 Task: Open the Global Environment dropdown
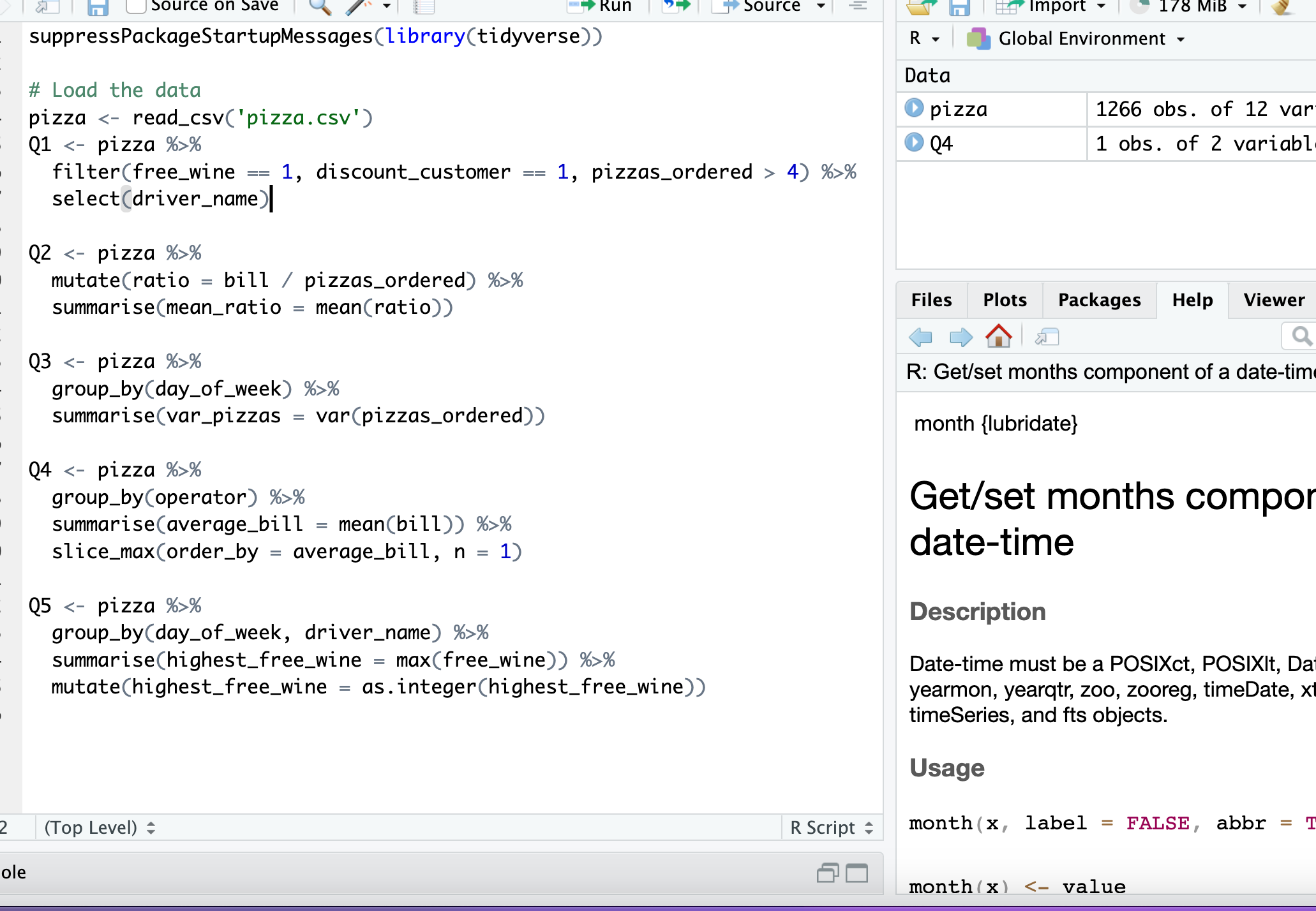pyautogui.click(x=1082, y=39)
